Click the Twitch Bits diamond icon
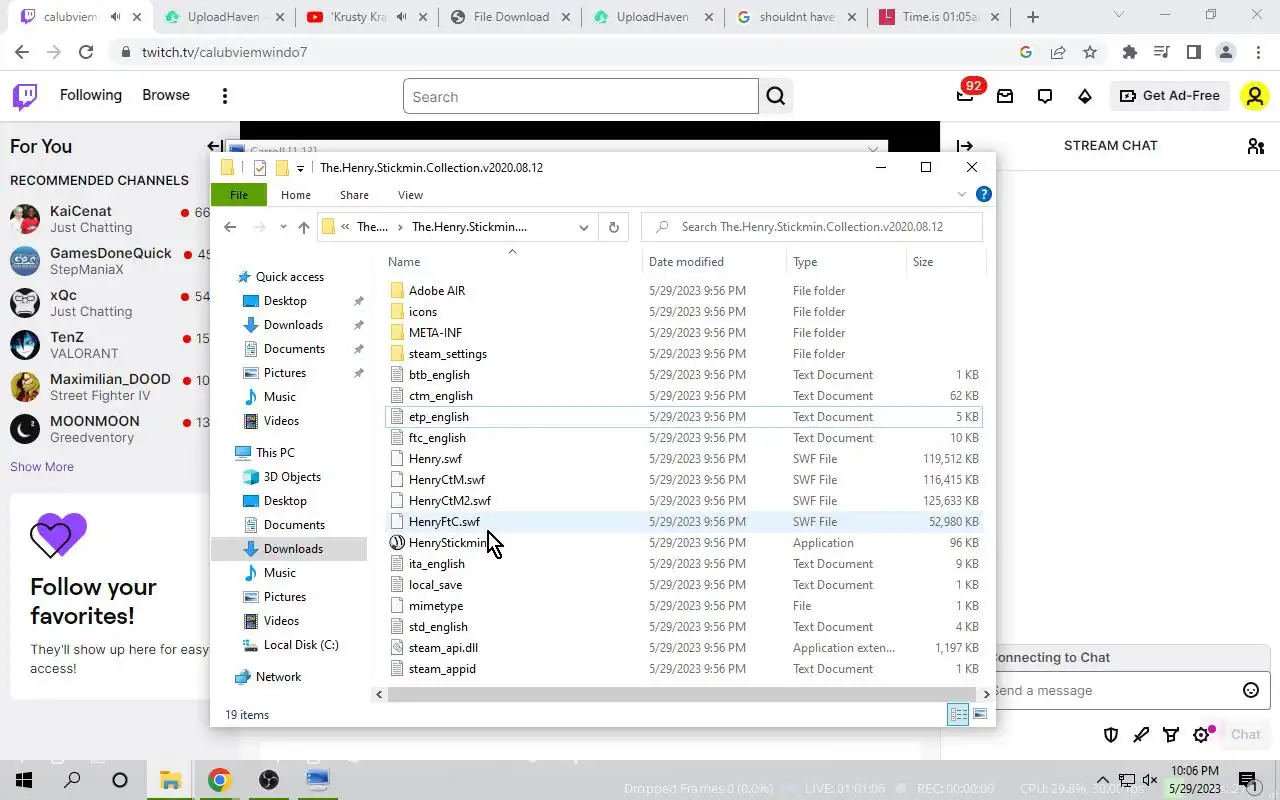Image resolution: width=1280 pixels, height=800 pixels. point(1085,96)
